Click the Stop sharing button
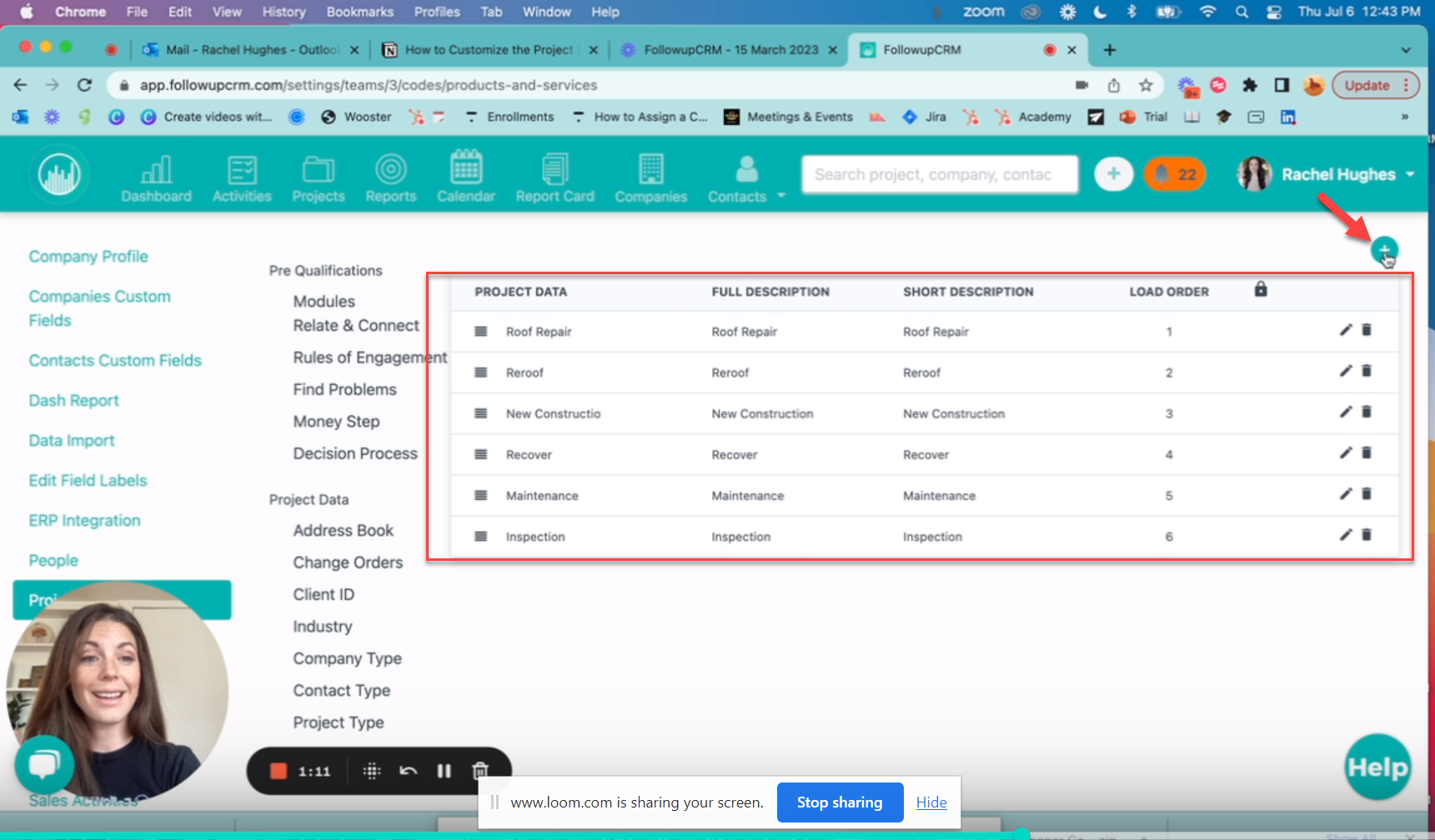Screen dimensions: 1435x840 pyautogui.click(x=840, y=802)
